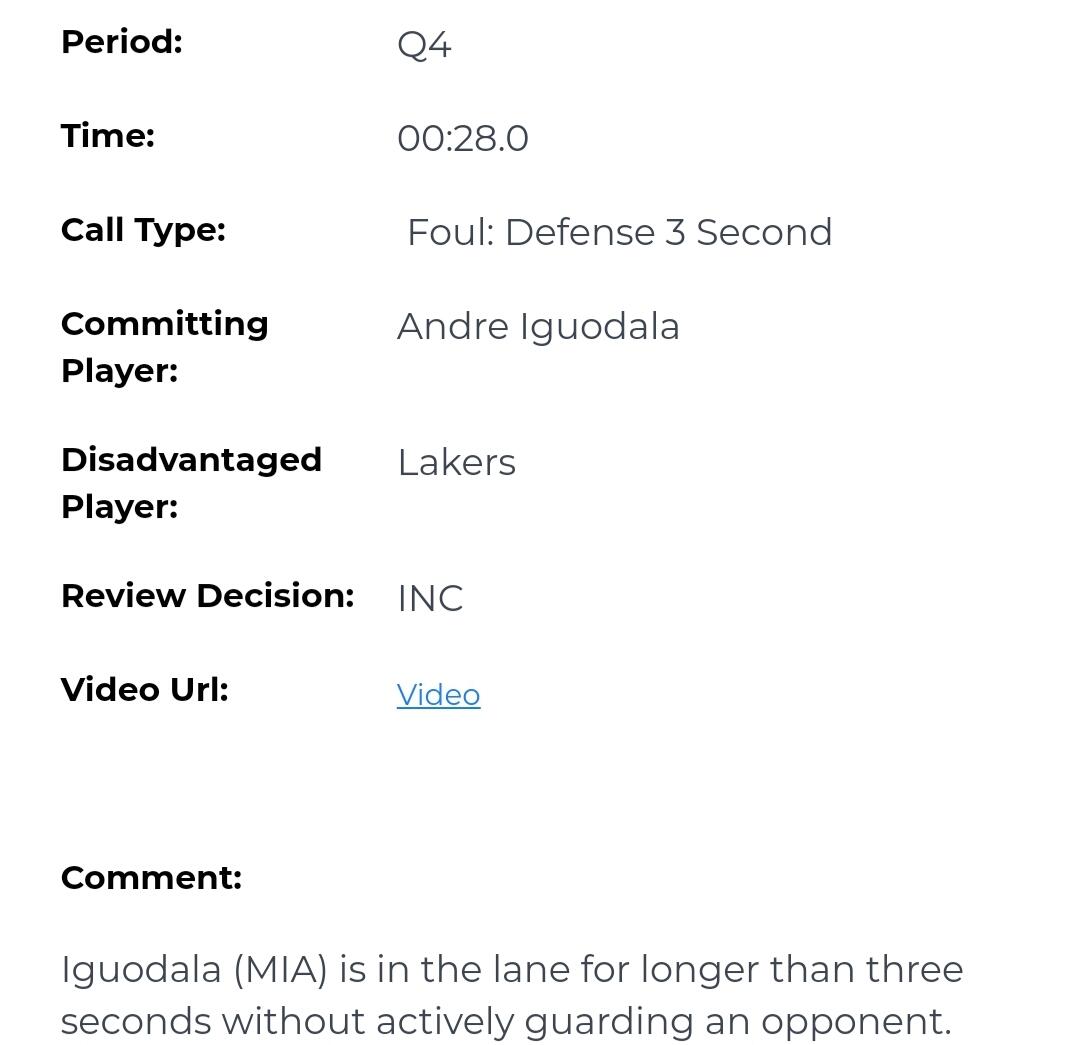Click the Review Decision label
This screenshot has height=1045, width=1079.
tap(207, 596)
